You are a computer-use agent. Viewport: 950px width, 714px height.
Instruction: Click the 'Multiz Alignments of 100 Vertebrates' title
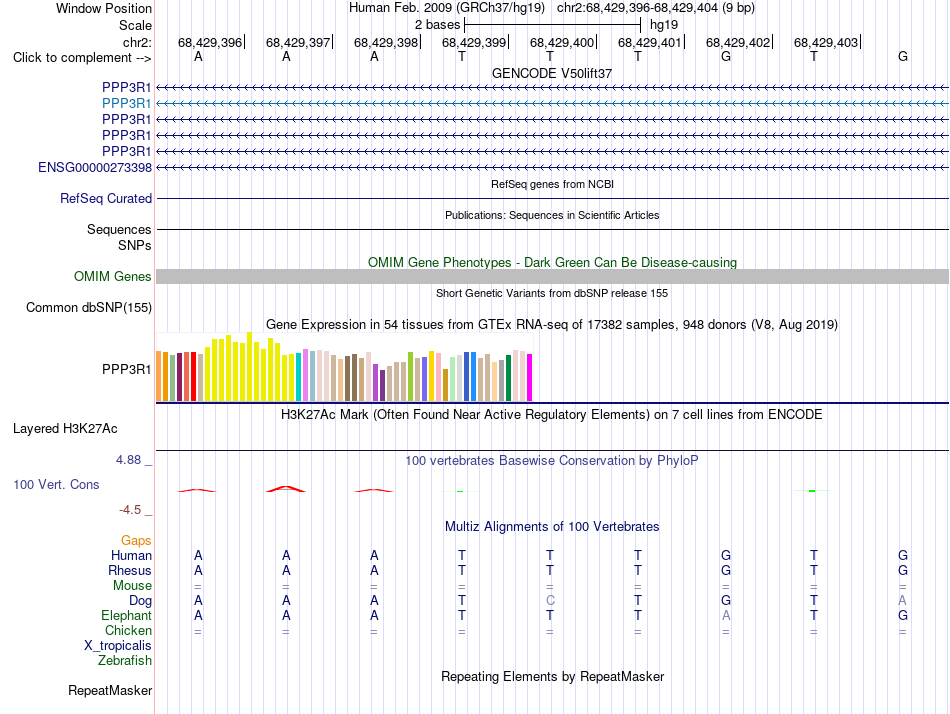pos(552,527)
